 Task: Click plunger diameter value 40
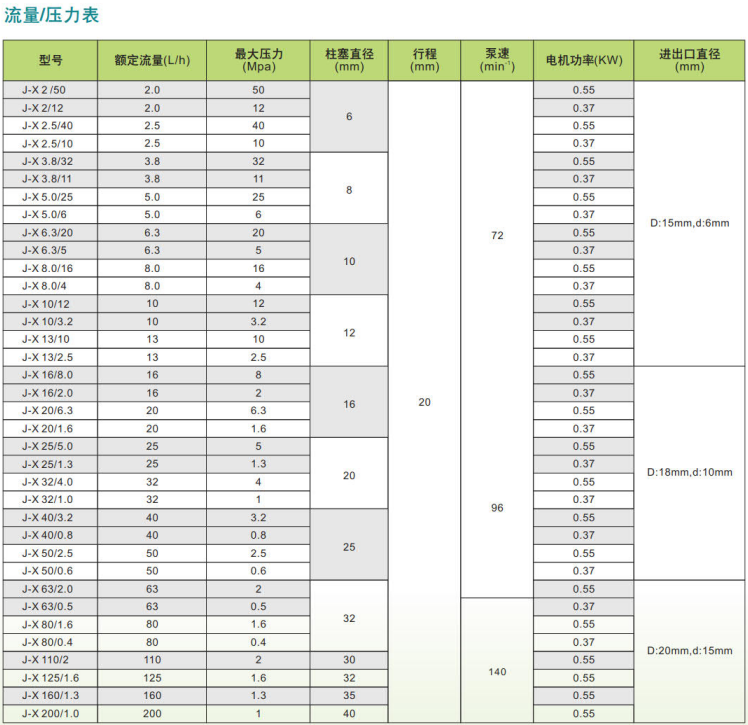(x=349, y=714)
